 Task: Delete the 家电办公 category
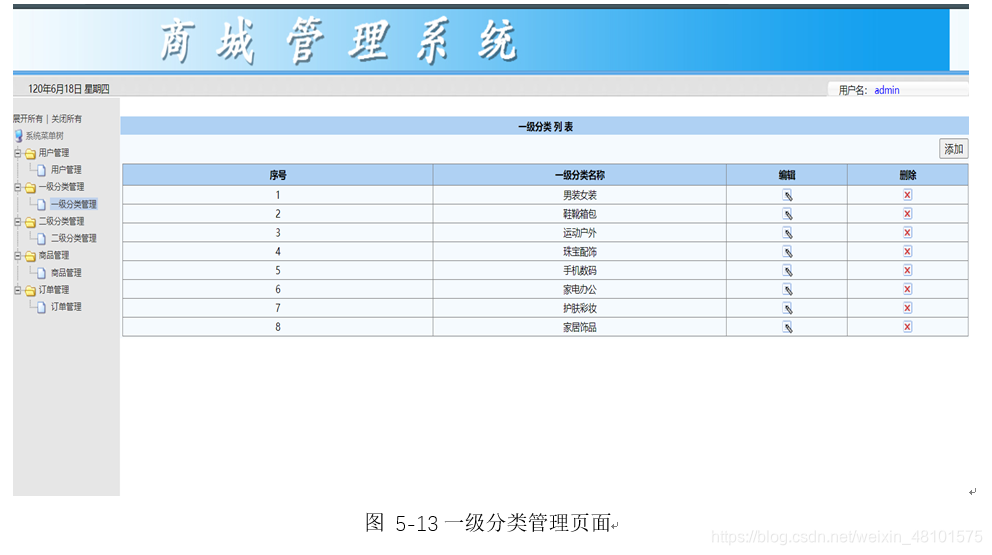tap(907, 289)
